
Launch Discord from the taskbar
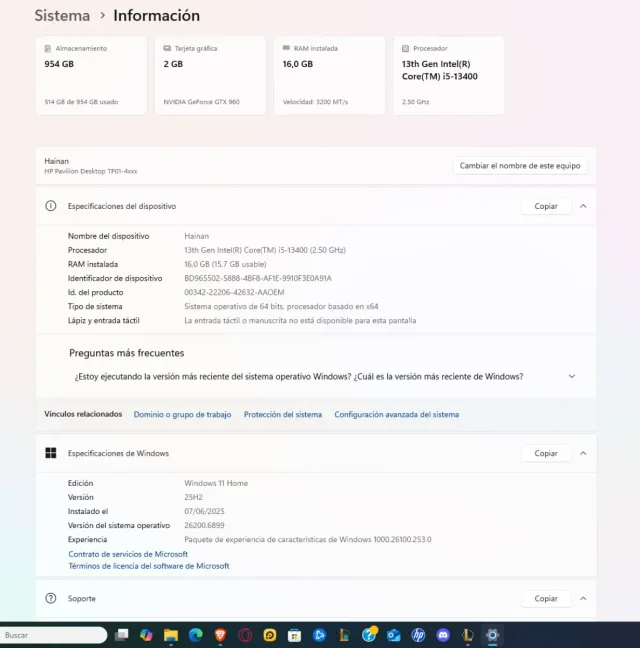[x=443, y=635]
